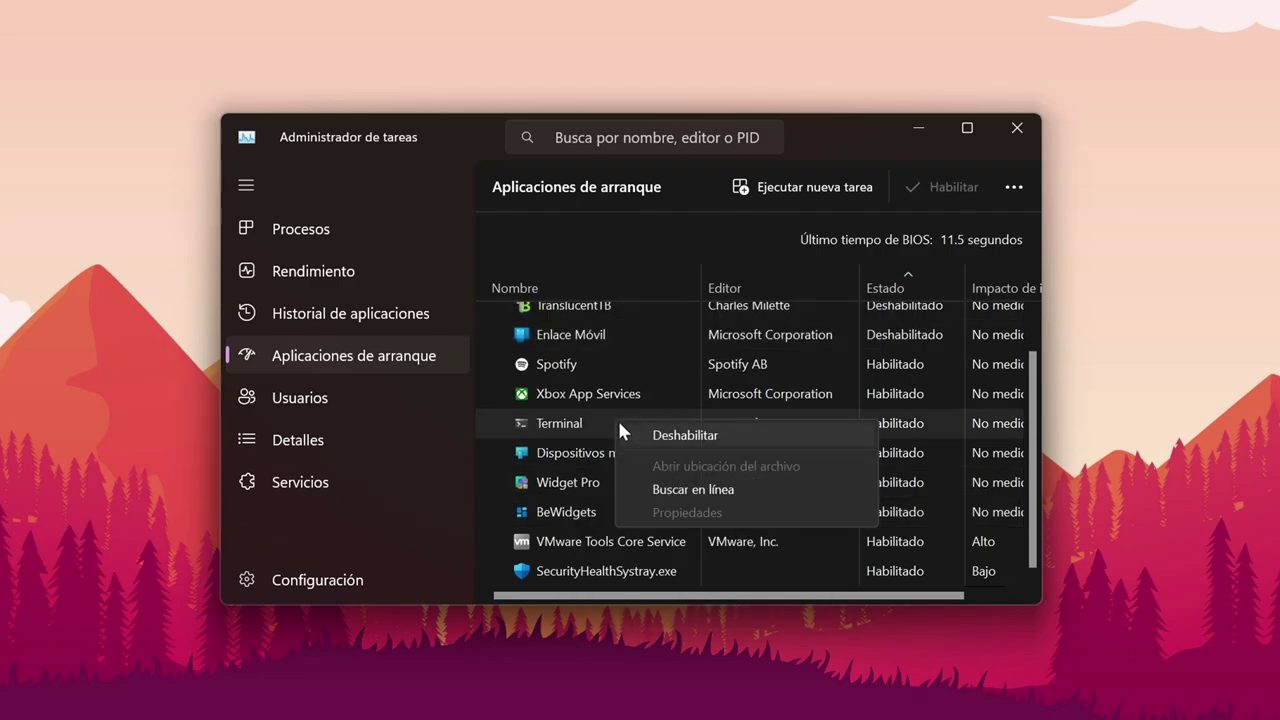Click the Task Manager app icon in title bar

tap(246, 137)
